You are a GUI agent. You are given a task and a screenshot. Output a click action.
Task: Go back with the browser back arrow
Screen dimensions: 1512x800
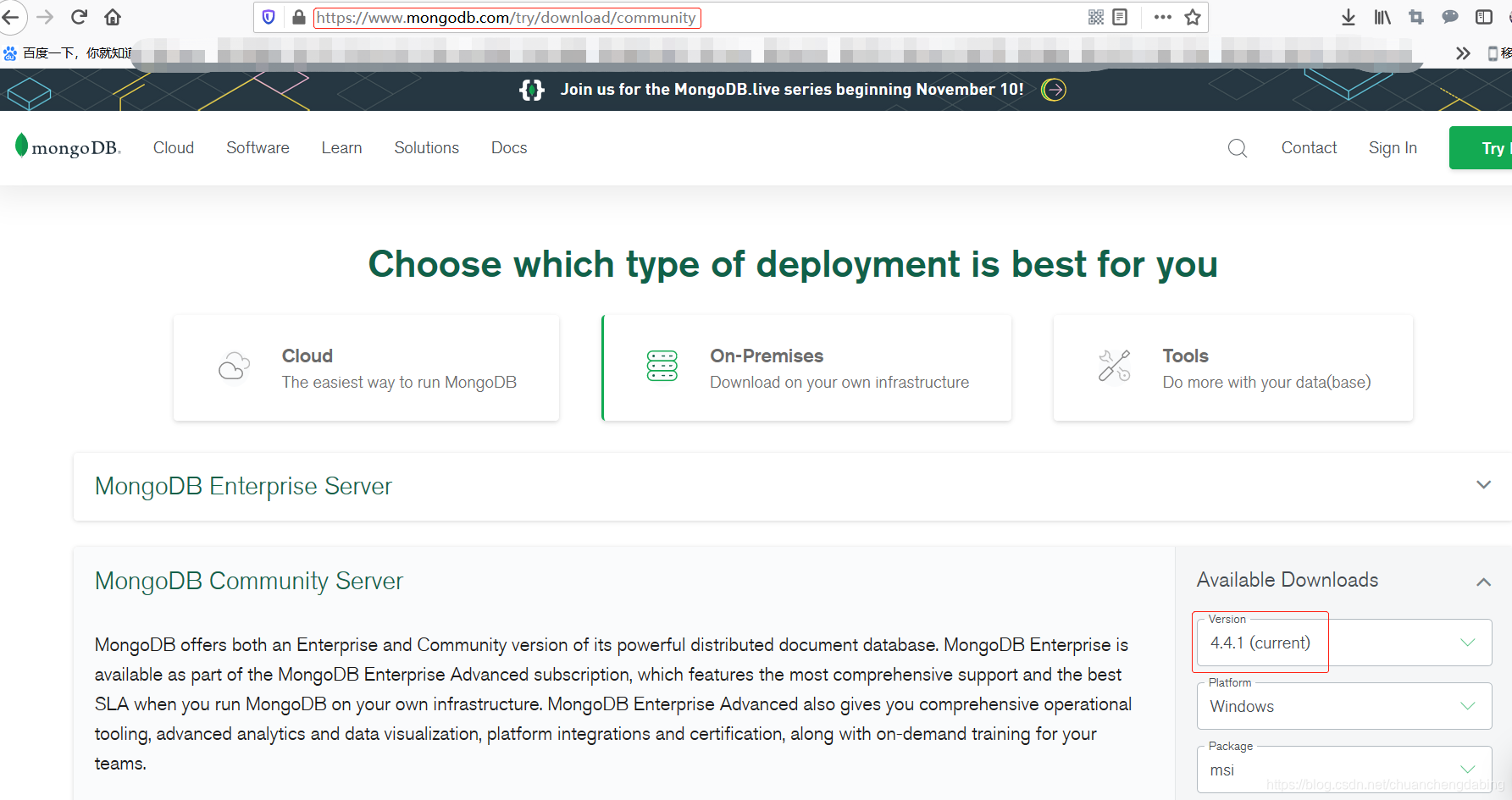(x=10, y=17)
